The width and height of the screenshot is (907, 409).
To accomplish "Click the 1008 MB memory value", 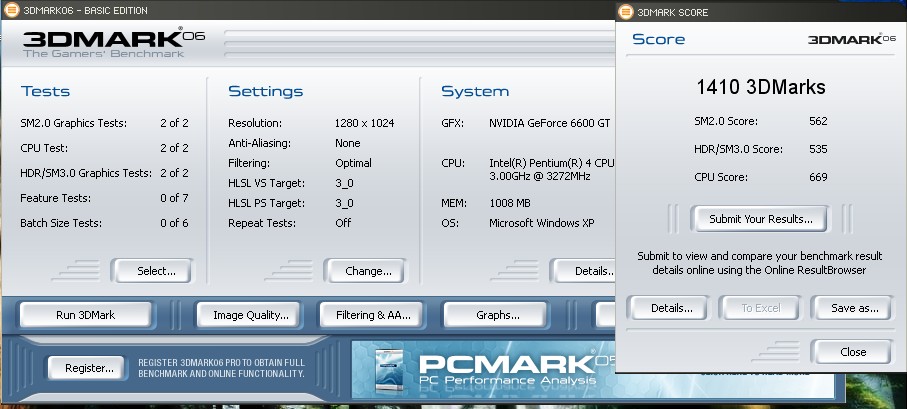I will [x=510, y=203].
